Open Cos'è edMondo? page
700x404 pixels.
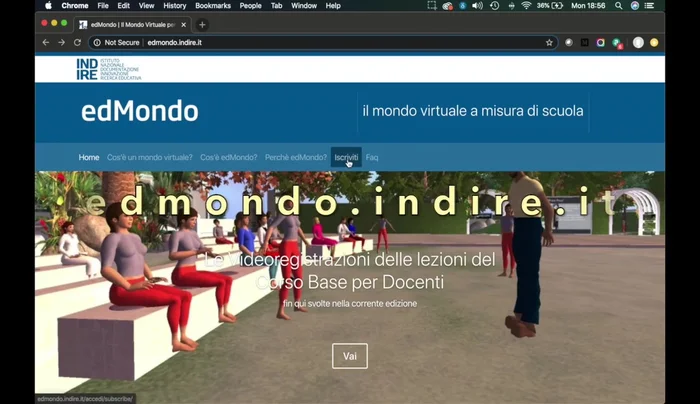[x=229, y=157]
